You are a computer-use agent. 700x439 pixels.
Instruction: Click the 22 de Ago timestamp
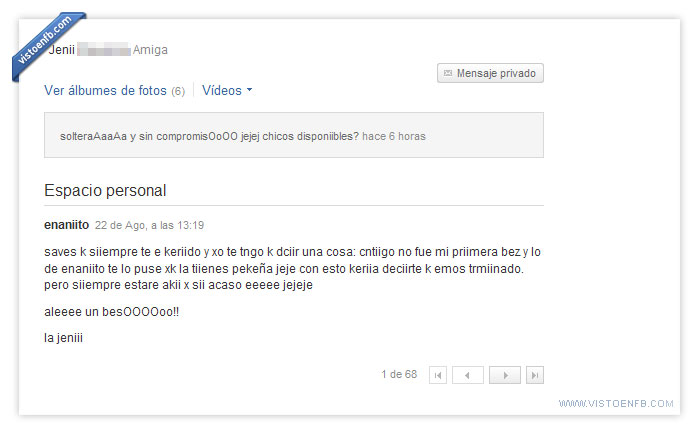[x=149, y=225]
